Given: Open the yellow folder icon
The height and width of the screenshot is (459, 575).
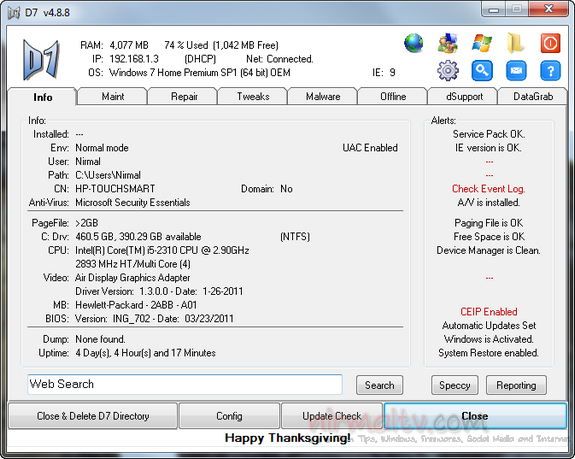Looking at the screenshot, I should pos(515,43).
